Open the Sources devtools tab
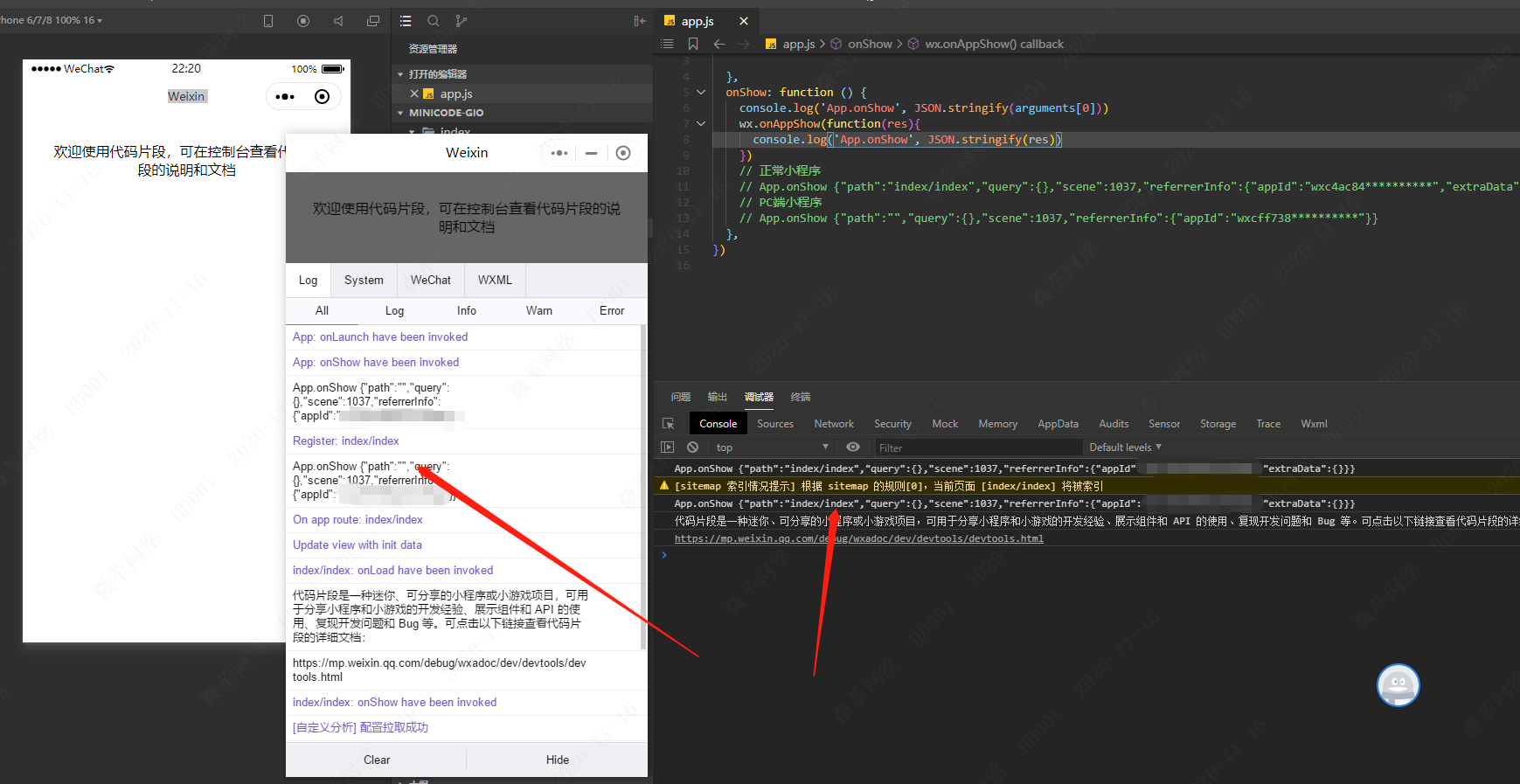This screenshot has height=784, width=1520. coord(775,424)
